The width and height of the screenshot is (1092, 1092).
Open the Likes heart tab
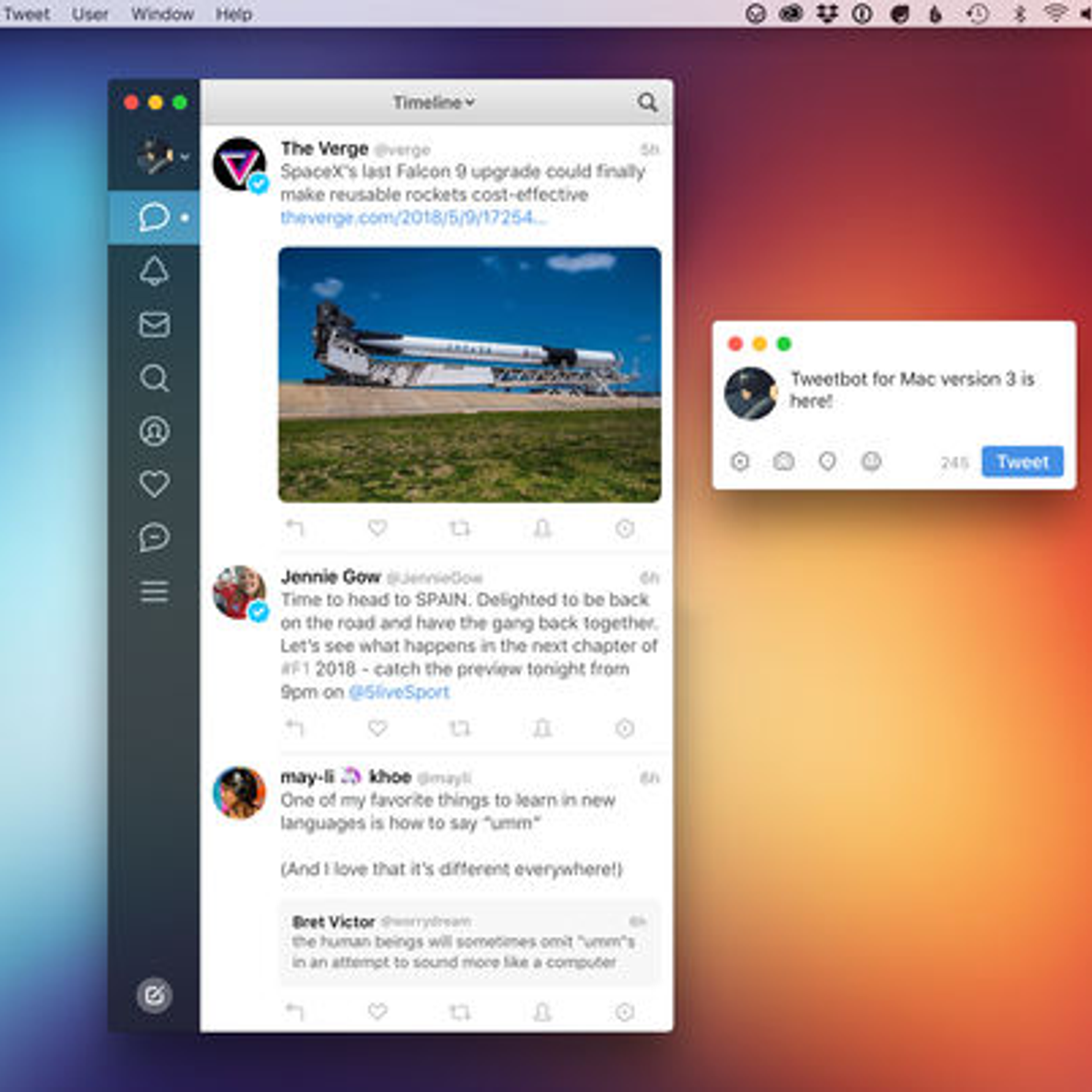154,484
